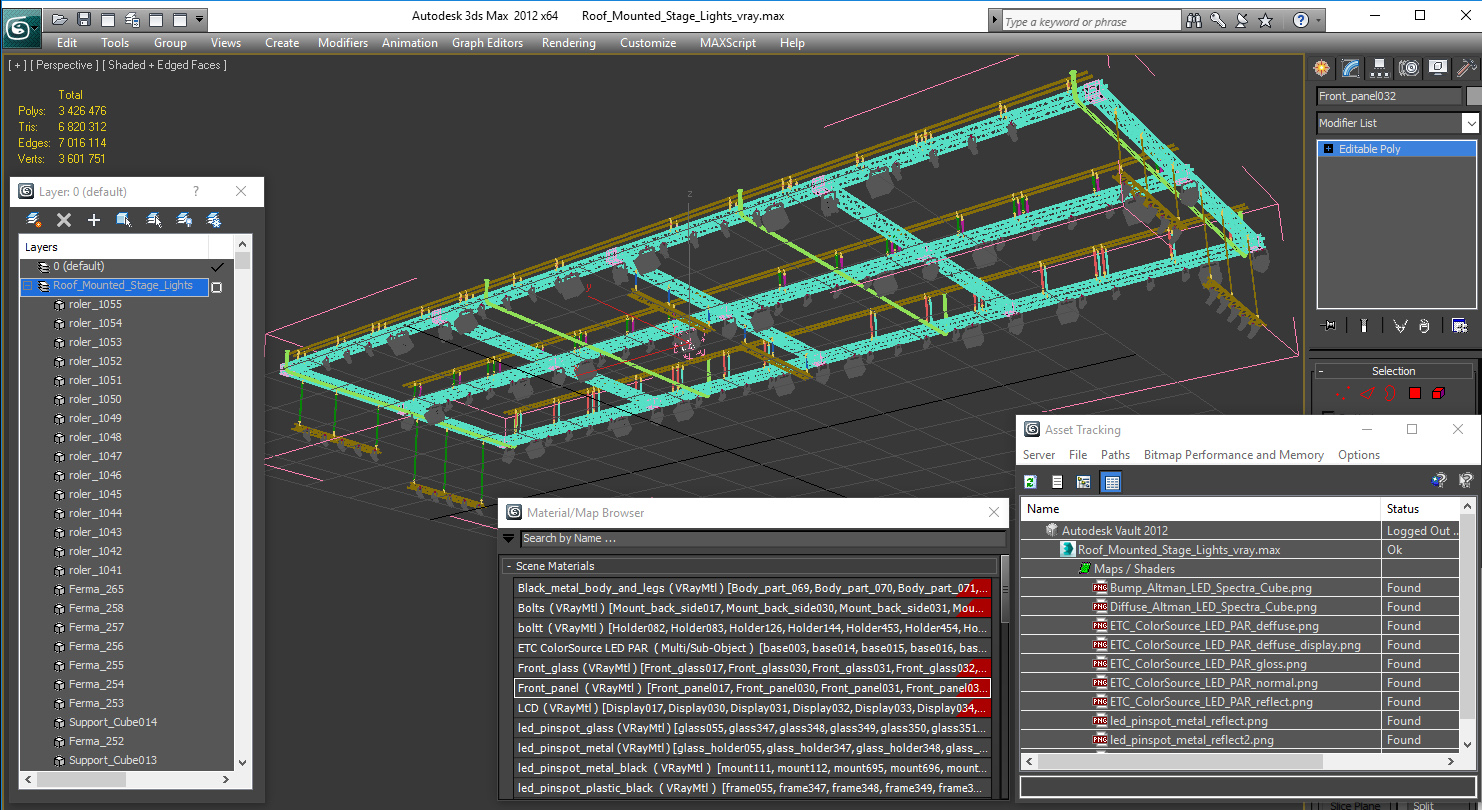Click the Create New Layer icon

click(x=34, y=220)
